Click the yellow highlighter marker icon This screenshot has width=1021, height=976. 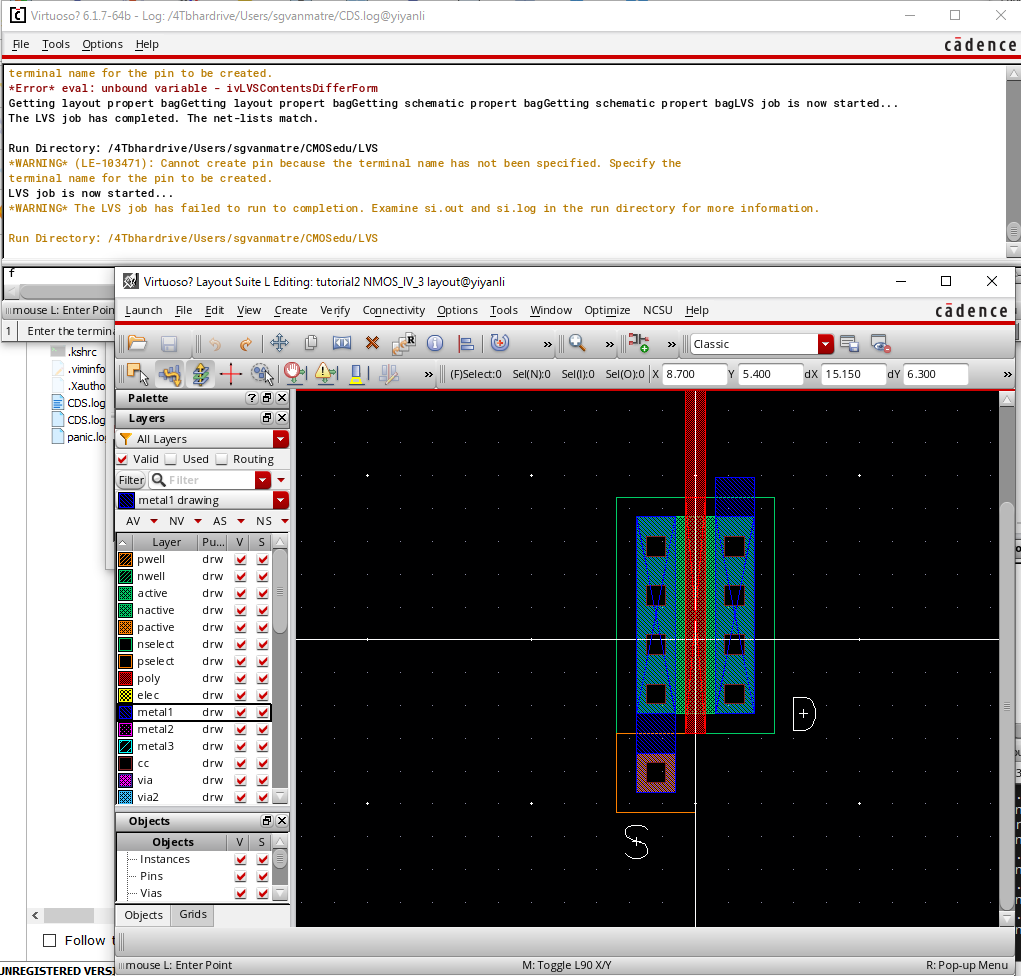357,374
